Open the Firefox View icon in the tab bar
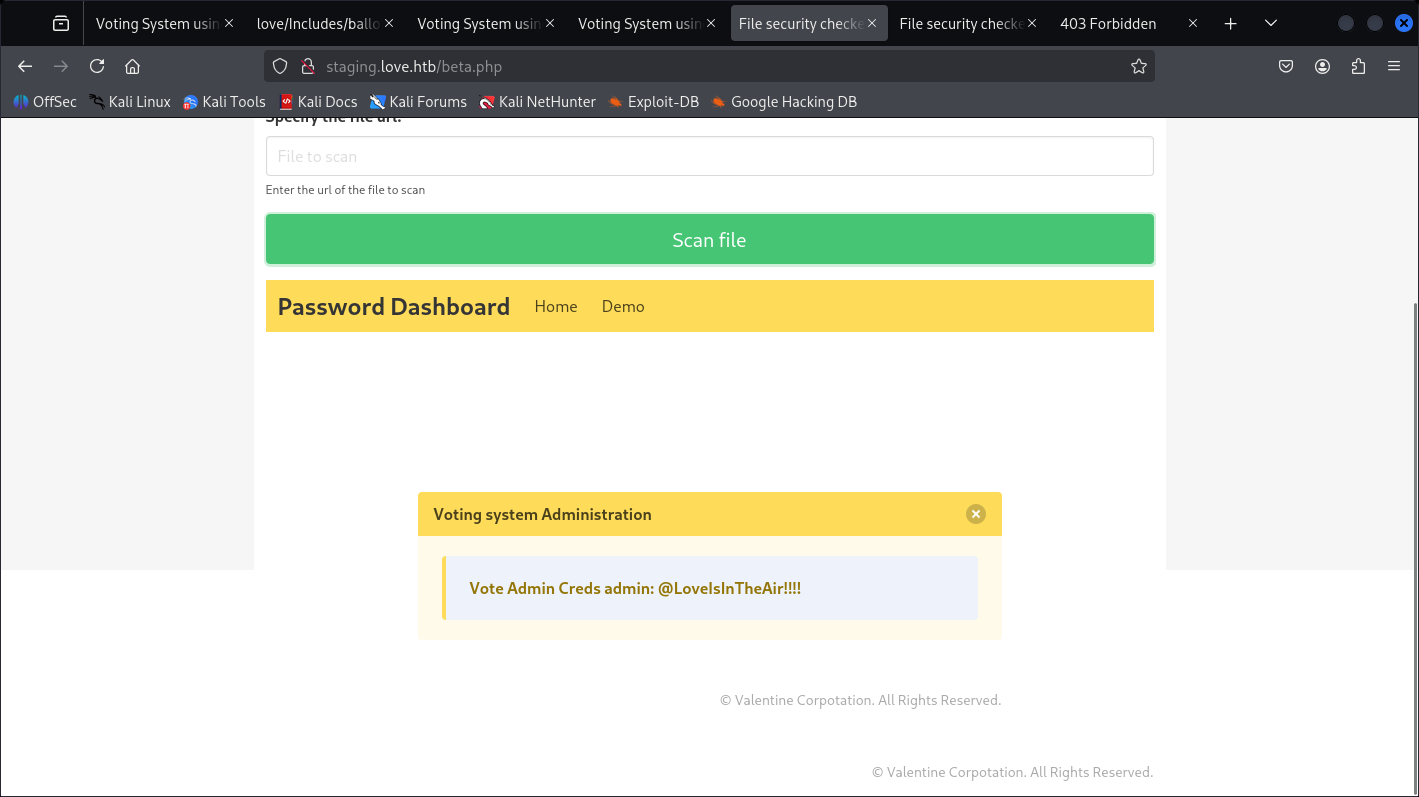The image size is (1419, 797). pyautogui.click(x=61, y=23)
